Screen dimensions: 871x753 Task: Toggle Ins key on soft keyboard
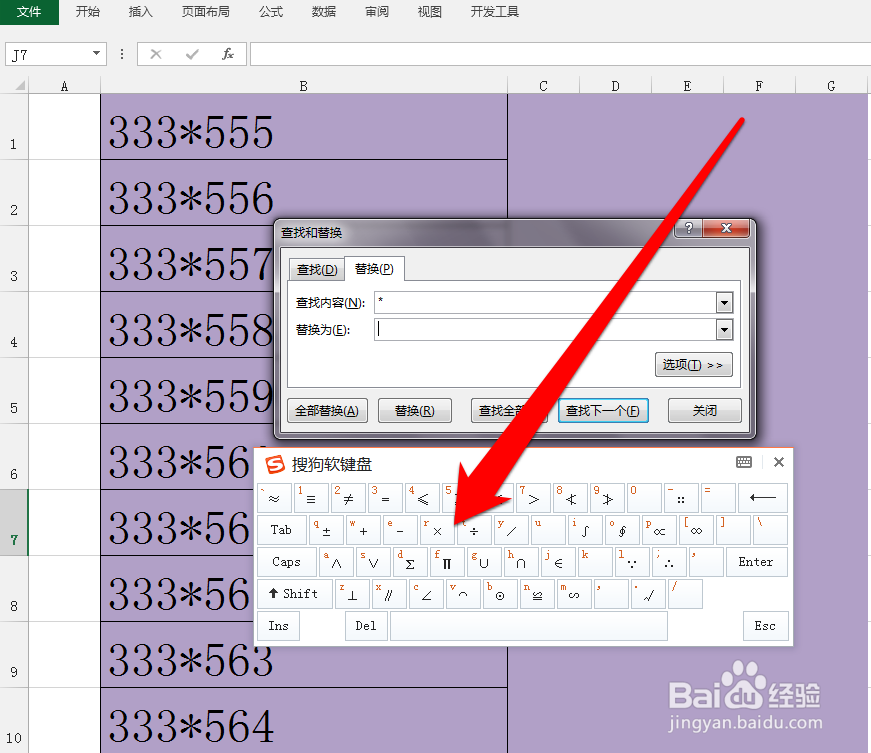tap(278, 626)
